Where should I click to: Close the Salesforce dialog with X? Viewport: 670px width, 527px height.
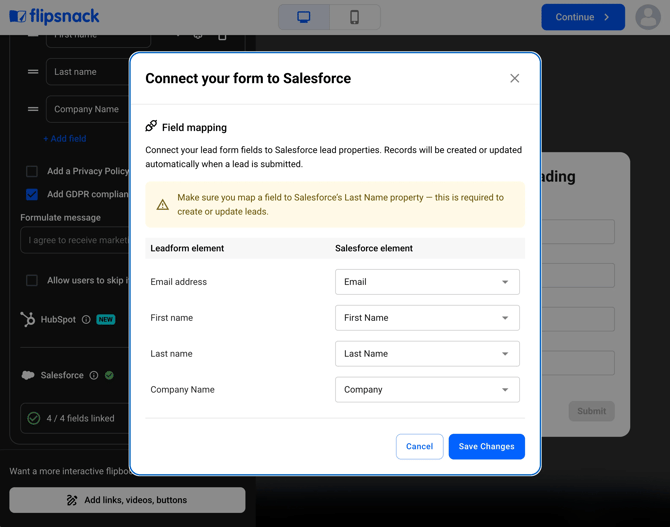coord(515,78)
